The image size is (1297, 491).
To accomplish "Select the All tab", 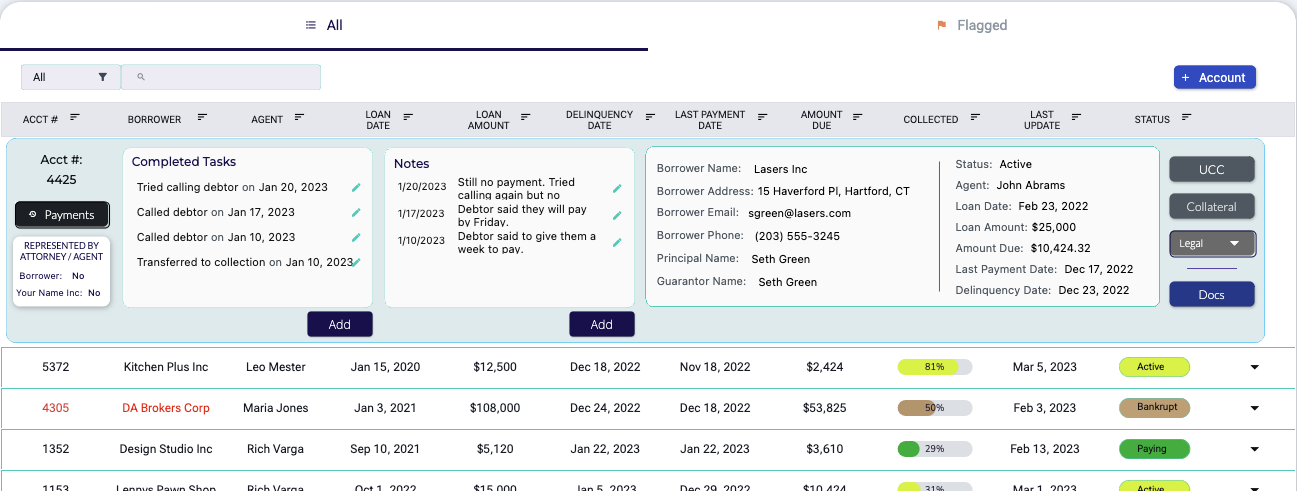I will 324,25.
